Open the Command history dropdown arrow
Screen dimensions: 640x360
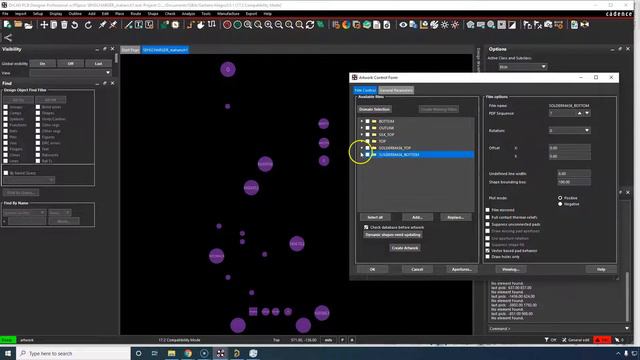point(627,328)
